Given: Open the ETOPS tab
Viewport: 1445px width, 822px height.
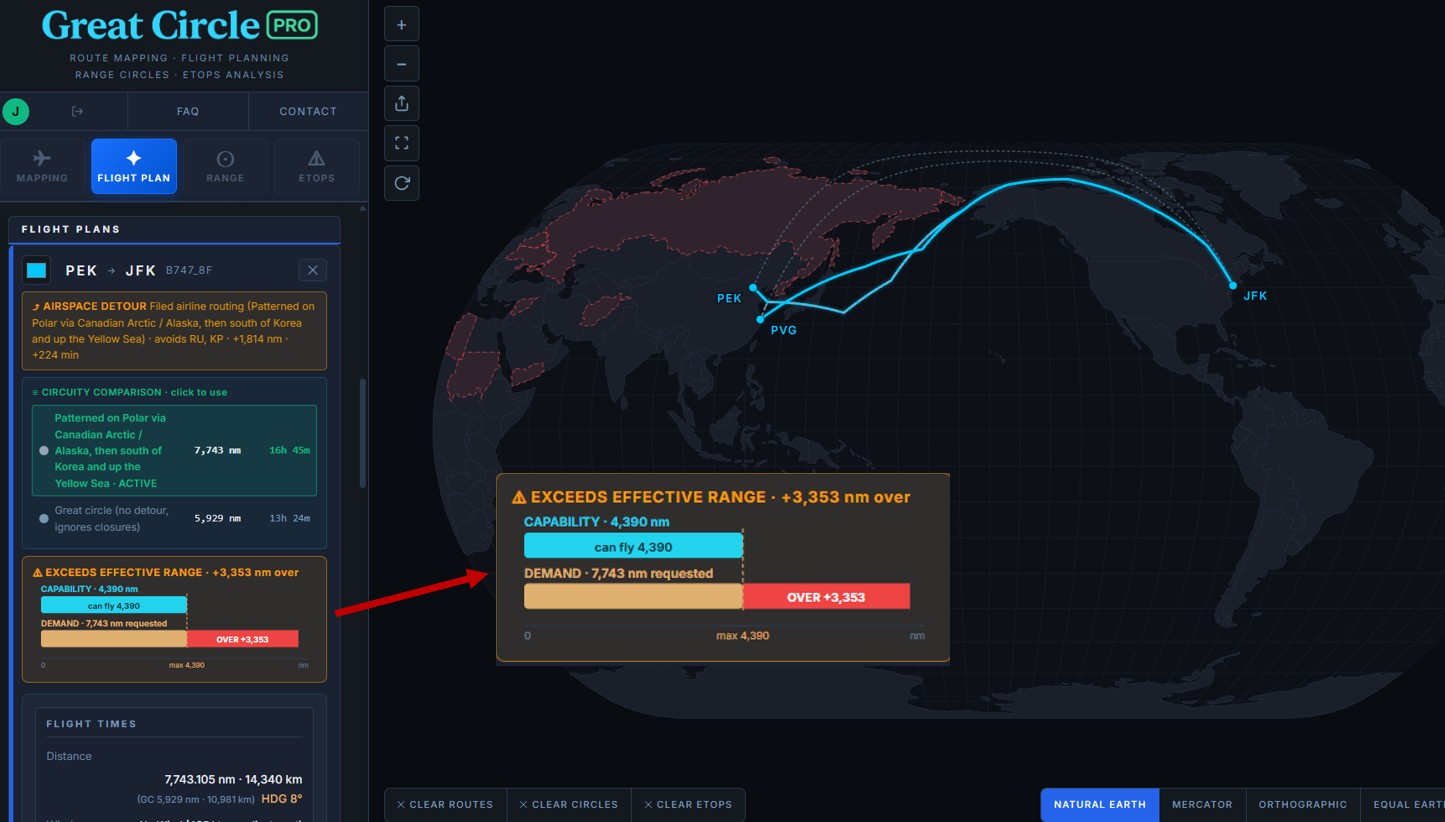Looking at the screenshot, I should point(316,166).
